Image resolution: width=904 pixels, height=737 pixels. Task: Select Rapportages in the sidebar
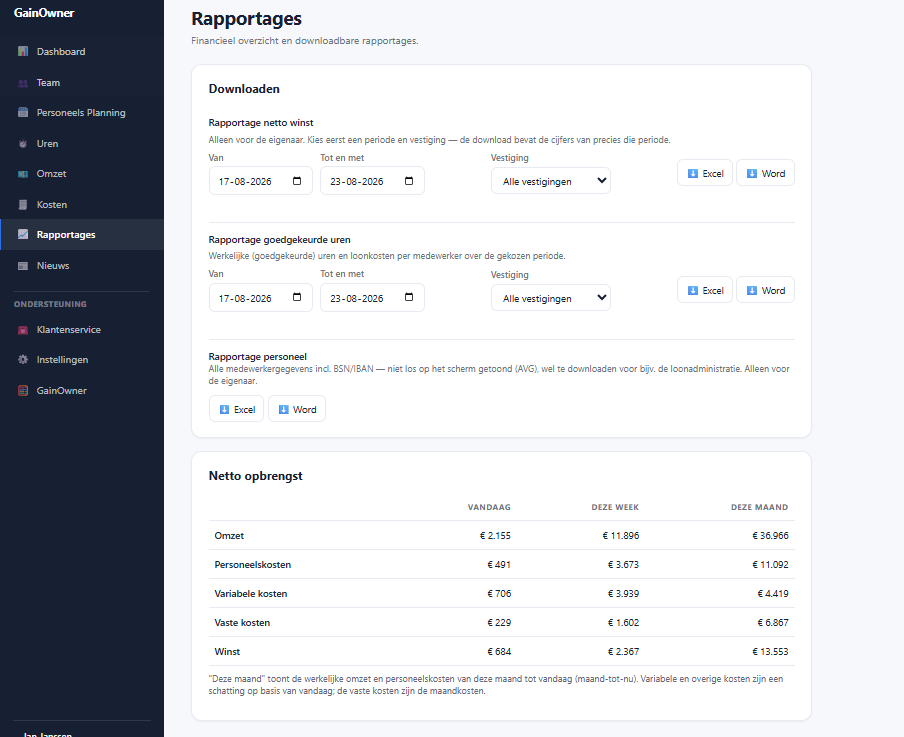(82, 235)
